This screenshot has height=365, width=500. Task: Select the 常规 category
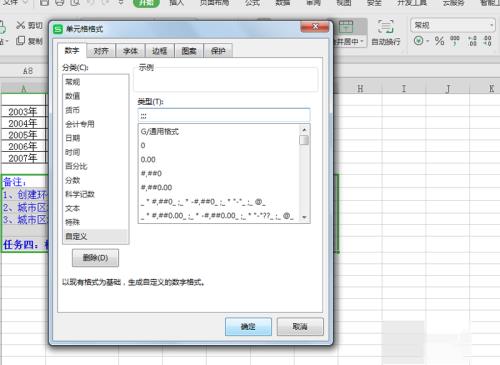point(95,82)
